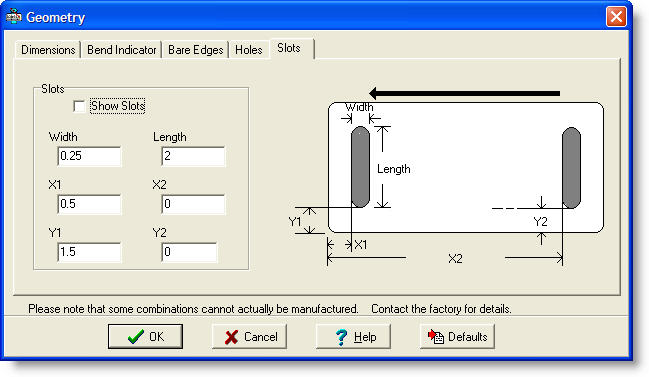Viewport: 649px width, 377px height.
Task: Click the blue question mark Help icon
Action: pos(341,337)
